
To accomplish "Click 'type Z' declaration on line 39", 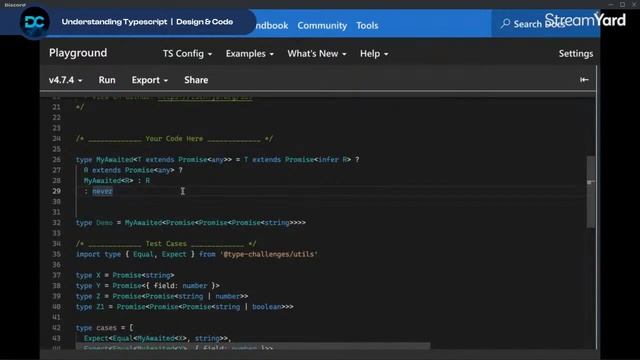I will pos(88,296).
